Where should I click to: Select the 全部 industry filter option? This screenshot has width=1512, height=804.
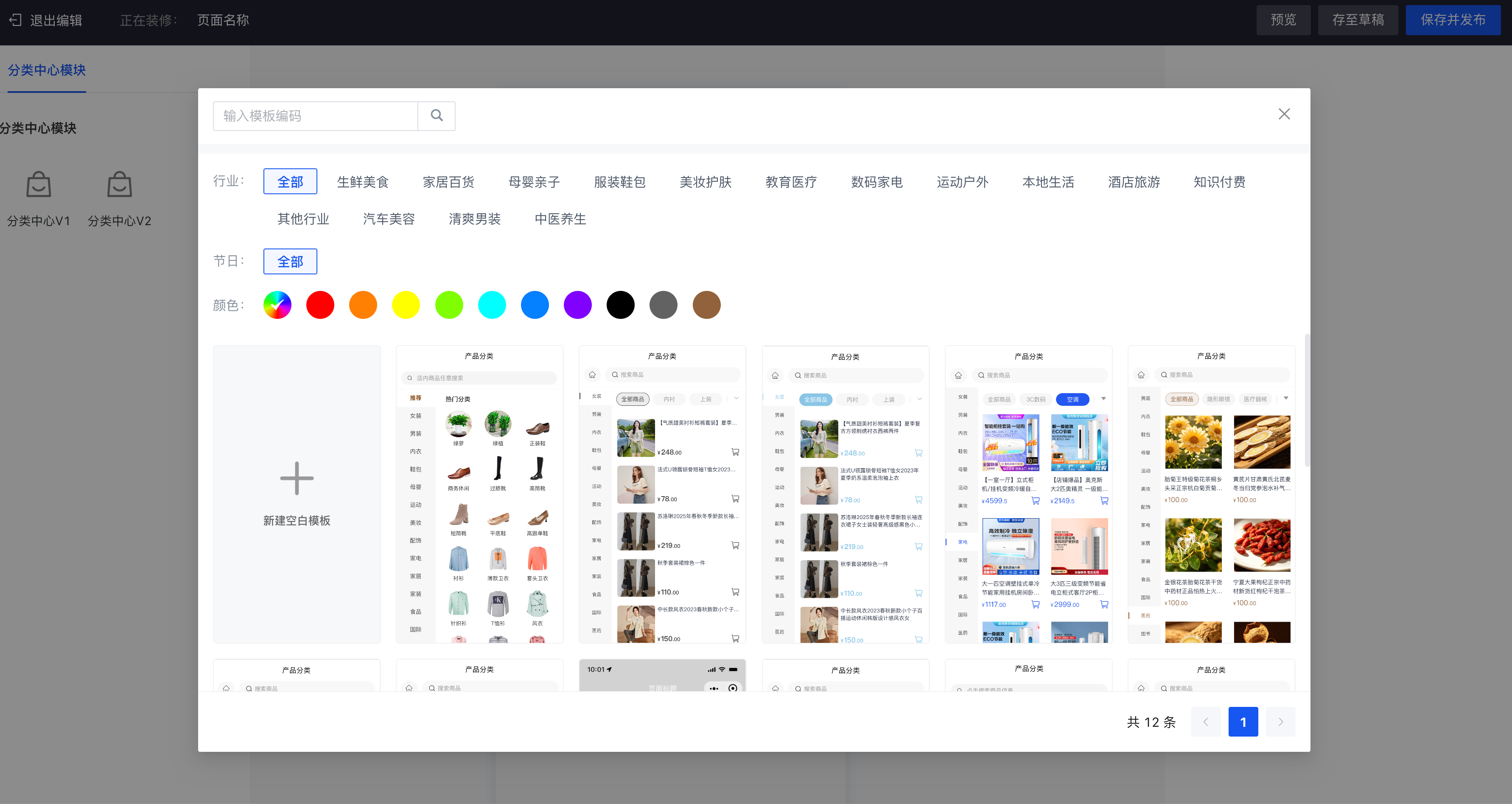click(x=290, y=181)
